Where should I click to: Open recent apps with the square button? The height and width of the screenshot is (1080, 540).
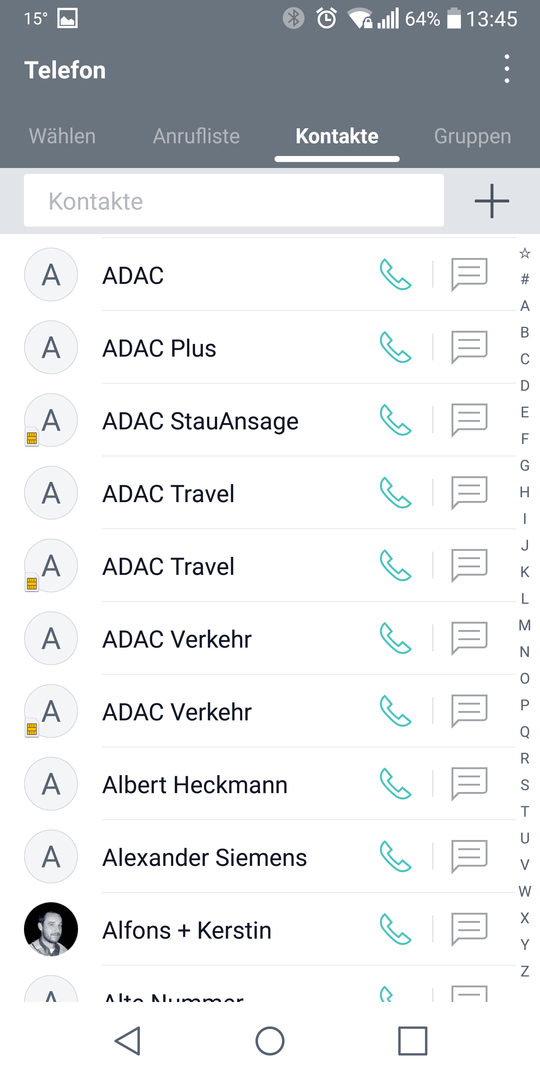pyautogui.click(x=413, y=1040)
